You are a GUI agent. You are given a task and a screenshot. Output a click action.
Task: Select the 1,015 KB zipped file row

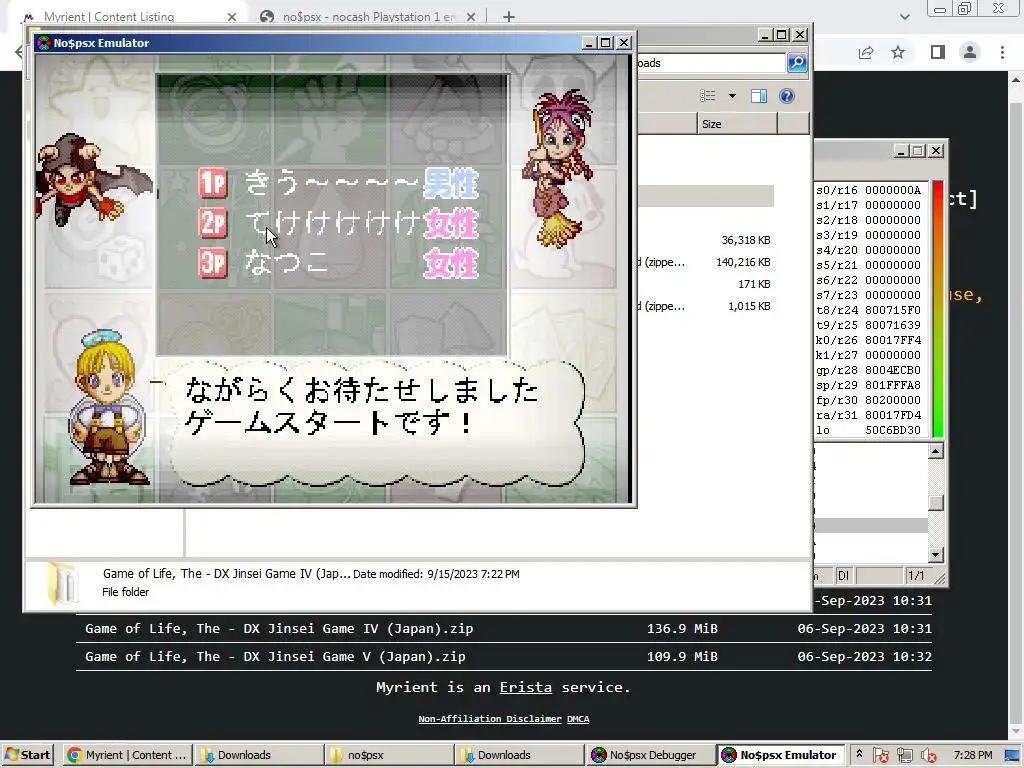point(705,306)
